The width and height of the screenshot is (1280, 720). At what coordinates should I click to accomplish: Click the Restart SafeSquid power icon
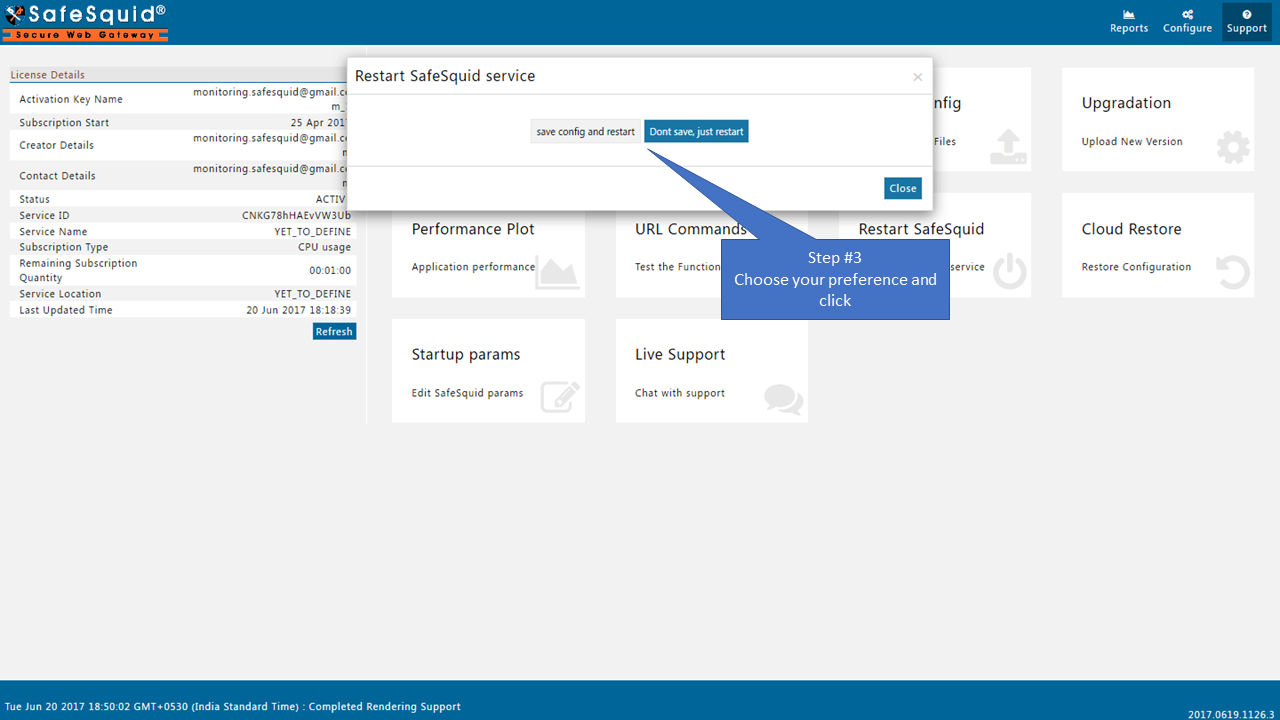coord(1010,272)
